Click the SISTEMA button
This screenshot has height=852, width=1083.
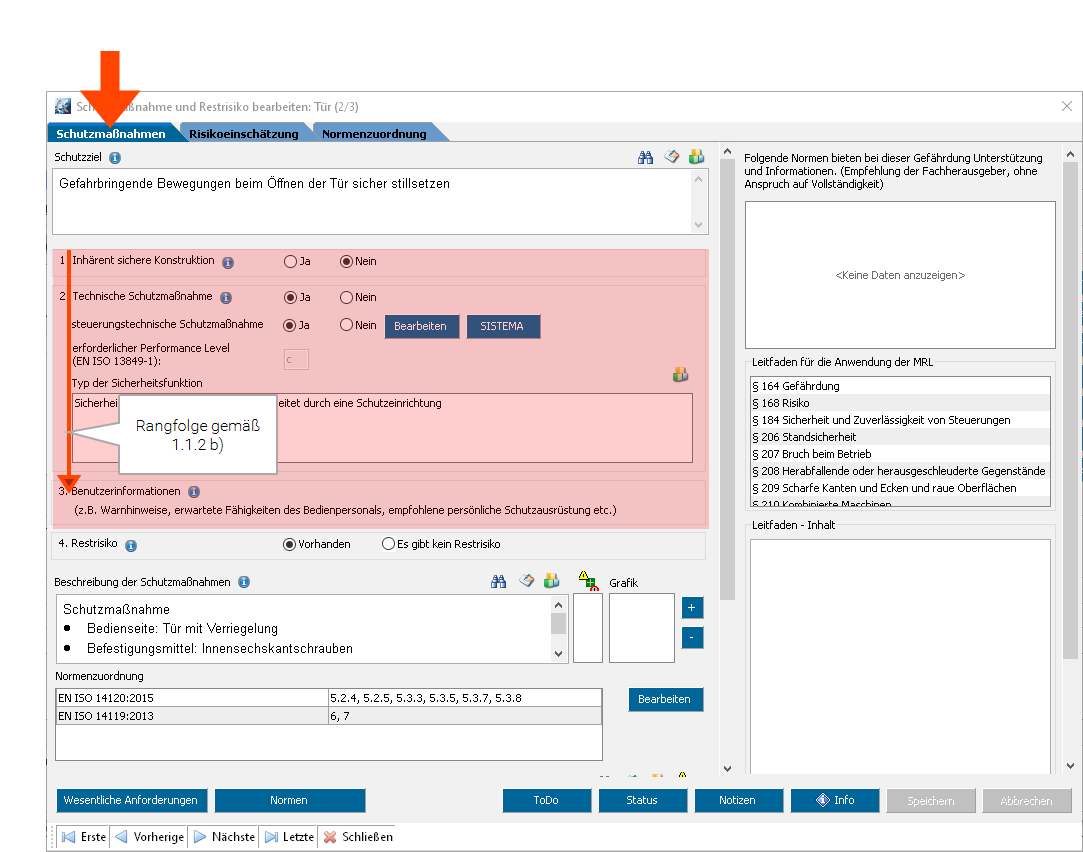tap(502, 326)
